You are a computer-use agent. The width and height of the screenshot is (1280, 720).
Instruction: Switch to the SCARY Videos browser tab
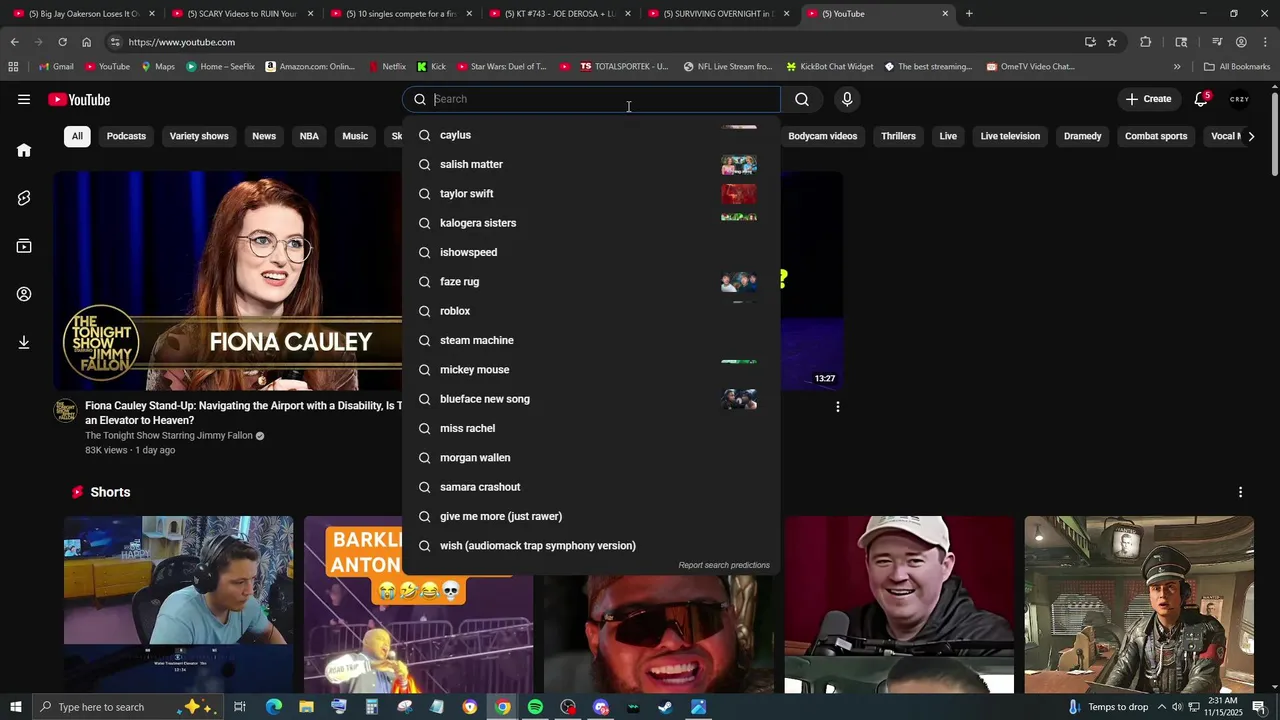241,14
